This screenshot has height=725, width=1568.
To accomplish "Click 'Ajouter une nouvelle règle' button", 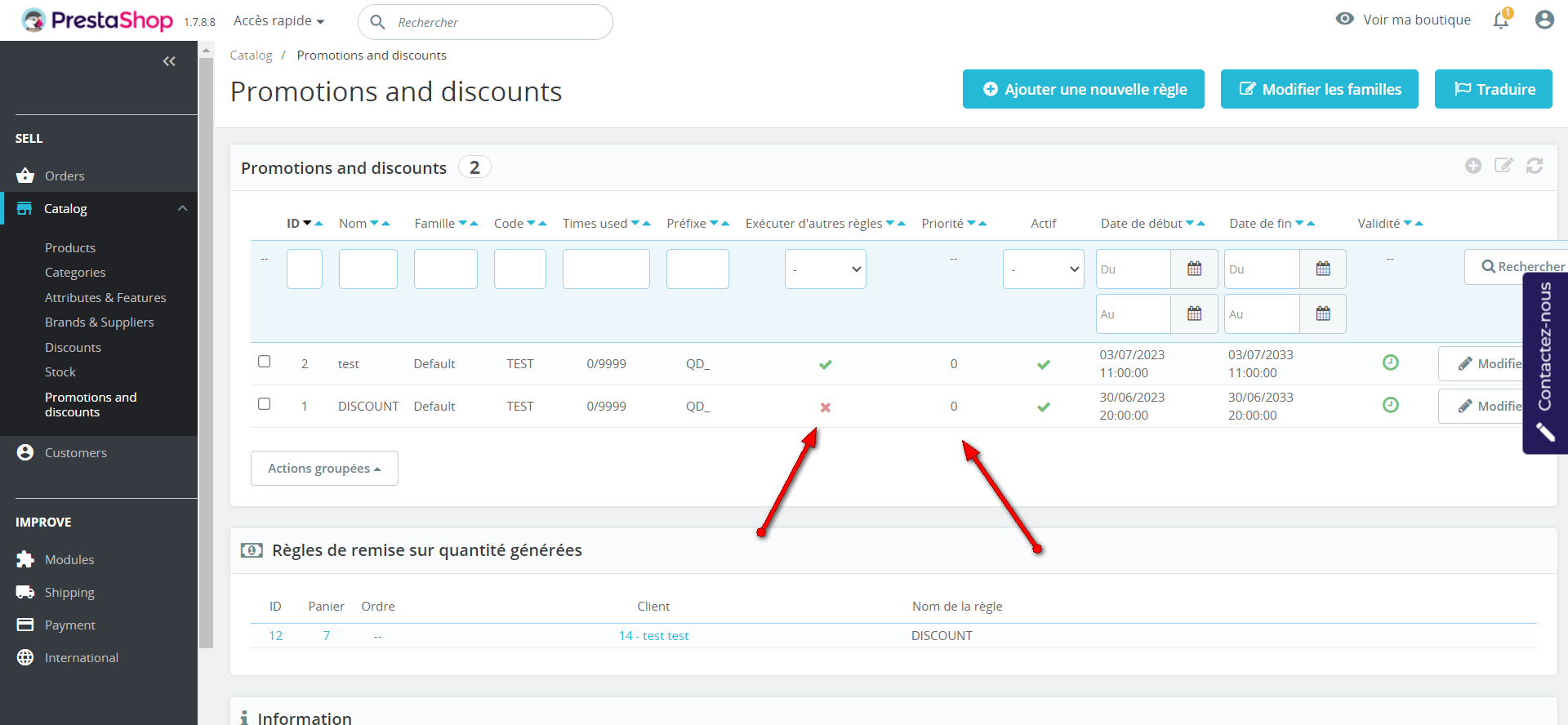I will tap(1083, 89).
